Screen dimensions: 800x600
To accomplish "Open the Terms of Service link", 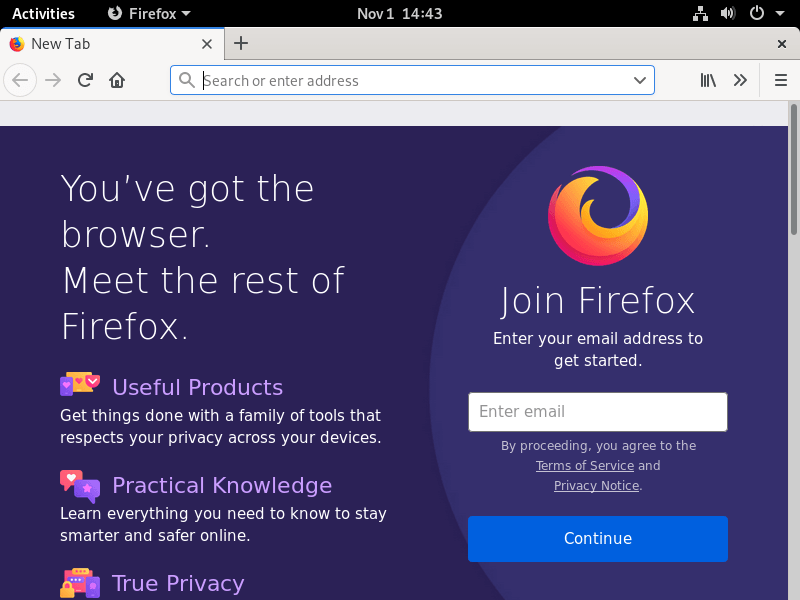I will click(585, 465).
